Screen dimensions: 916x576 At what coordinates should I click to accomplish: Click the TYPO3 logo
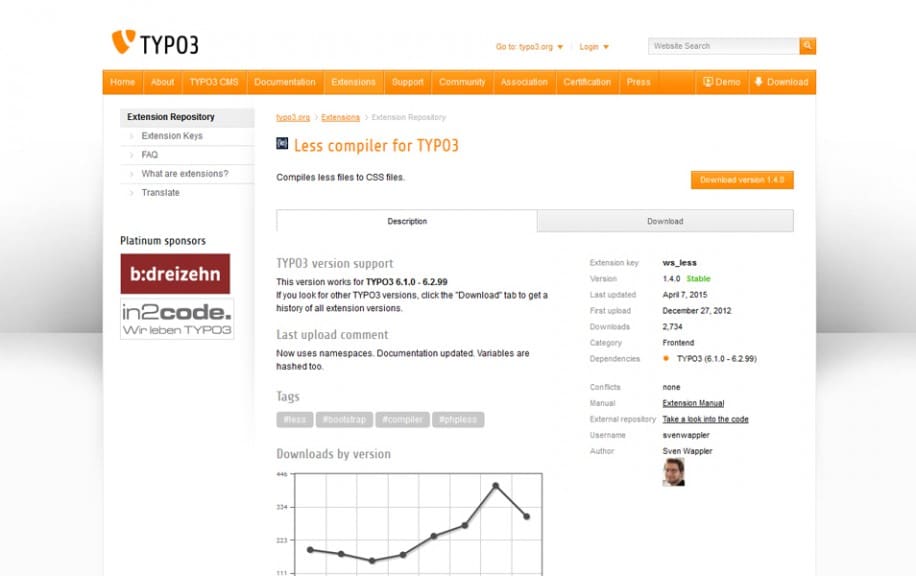pos(155,44)
